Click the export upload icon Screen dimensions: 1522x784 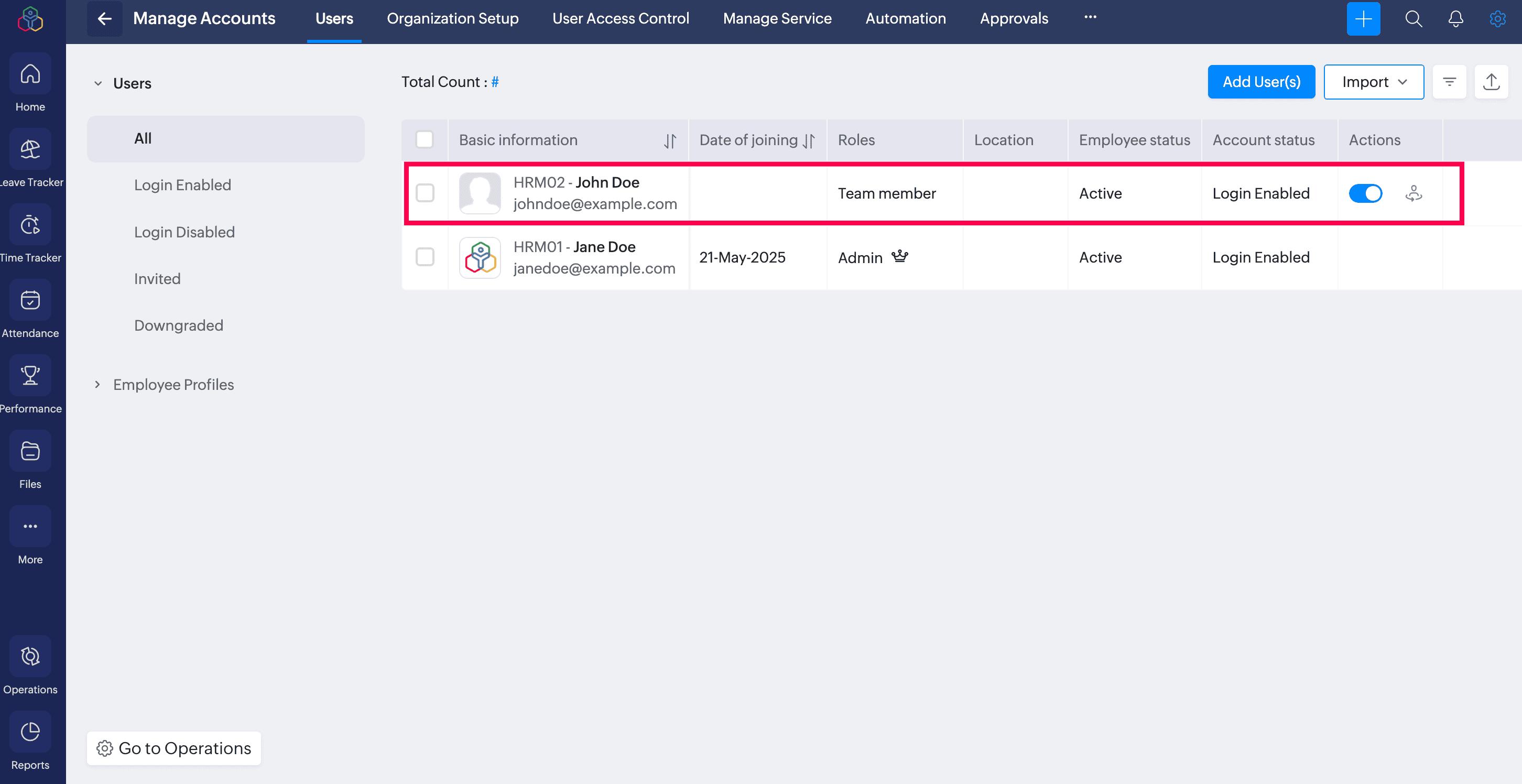click(x=1491, y=82)
